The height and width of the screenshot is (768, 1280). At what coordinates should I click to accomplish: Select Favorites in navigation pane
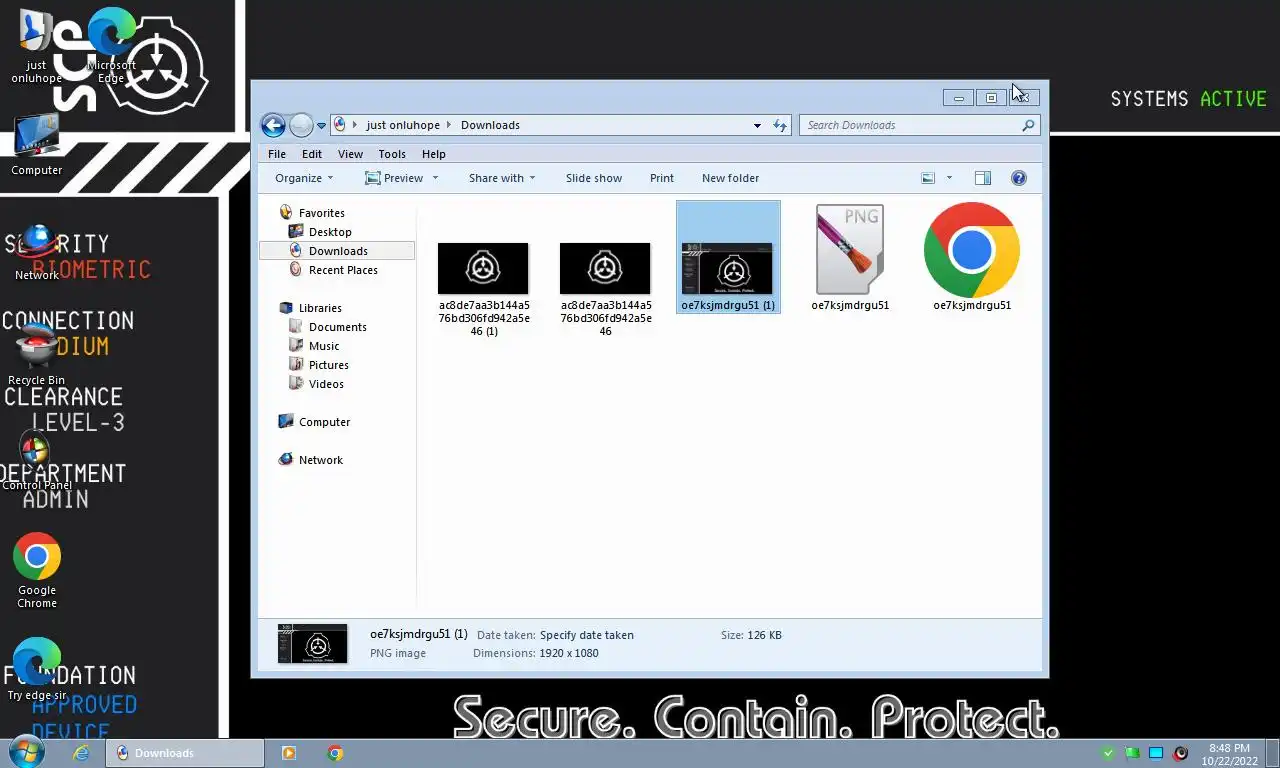[321, 213]
